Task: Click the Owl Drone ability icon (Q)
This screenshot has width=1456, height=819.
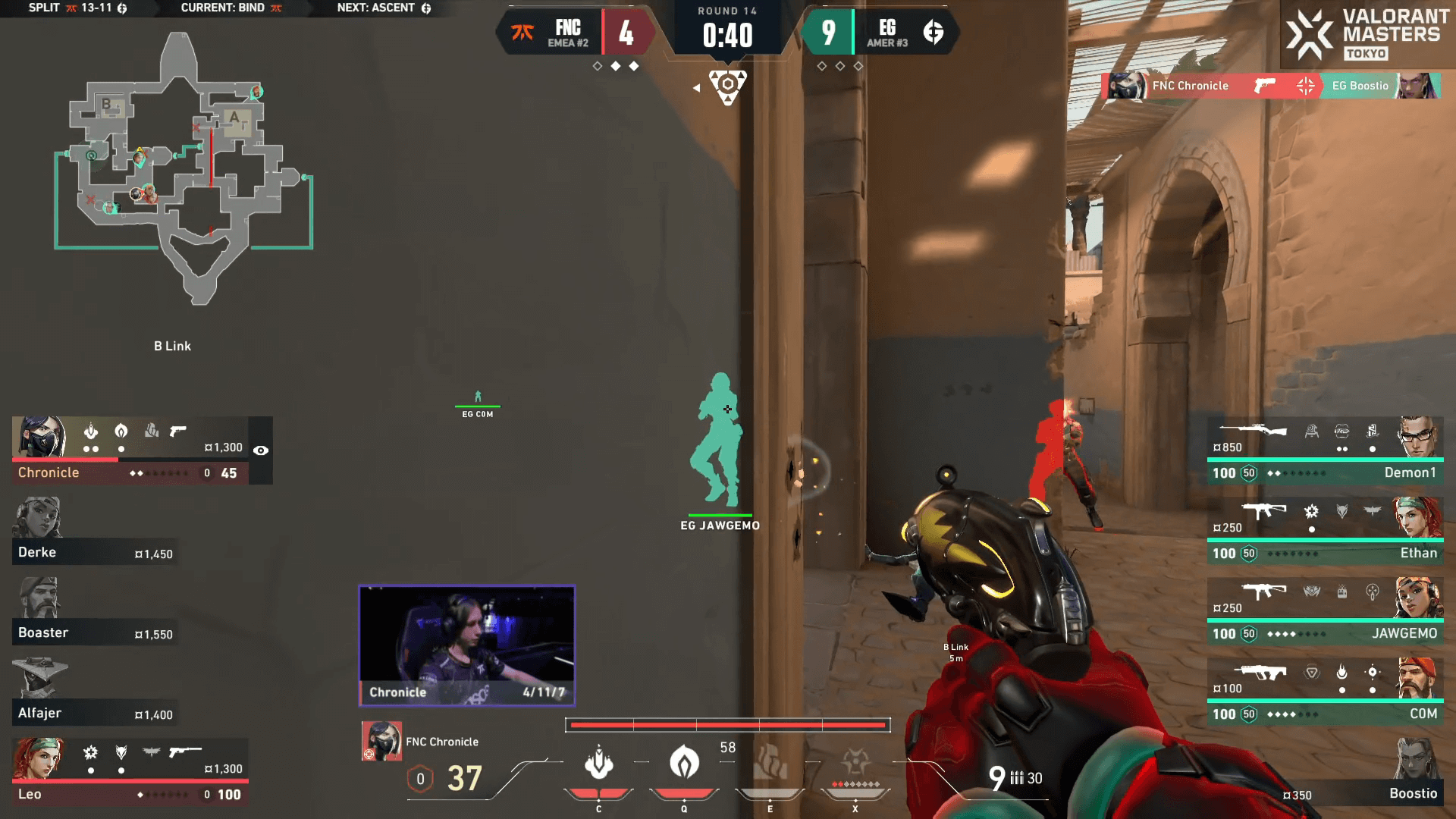Action: (684, 765)
